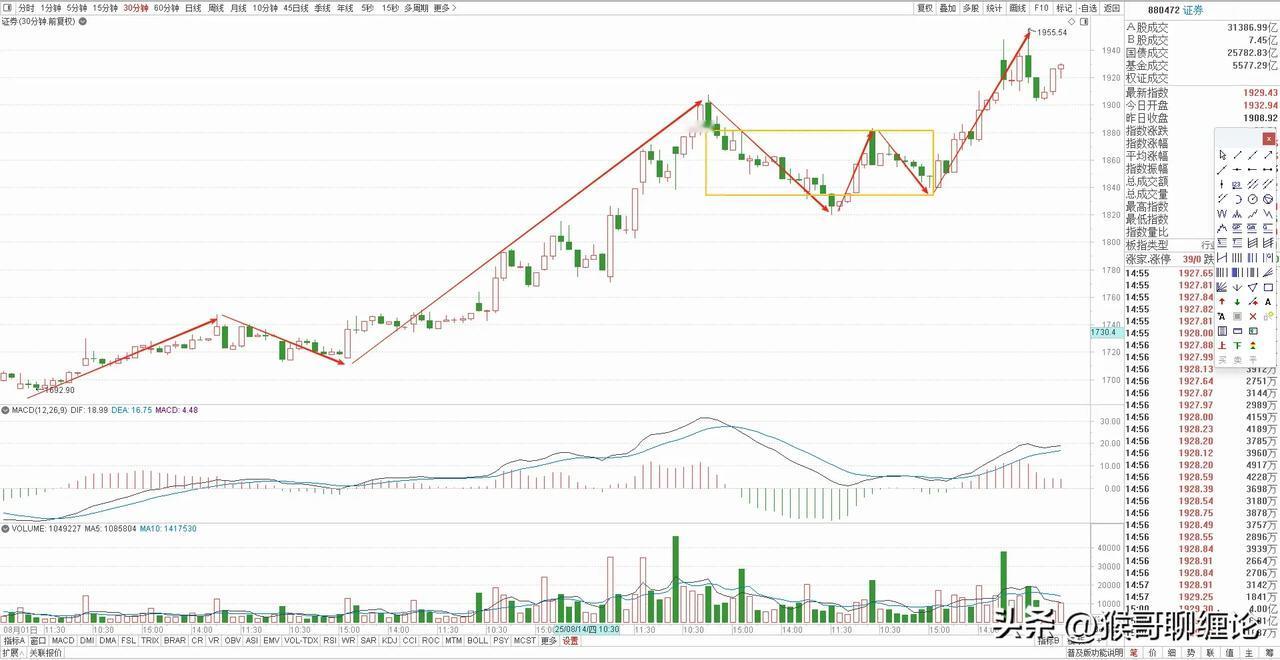This screenshot has height=660, width=1280.
Task: Select the RSI indicator tab
Action: pyautogui.click(x=329, y=640)
